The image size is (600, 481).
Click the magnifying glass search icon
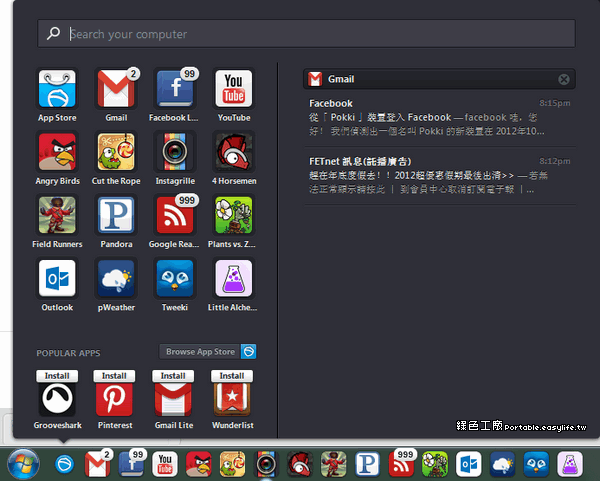(x=54, y=33)
